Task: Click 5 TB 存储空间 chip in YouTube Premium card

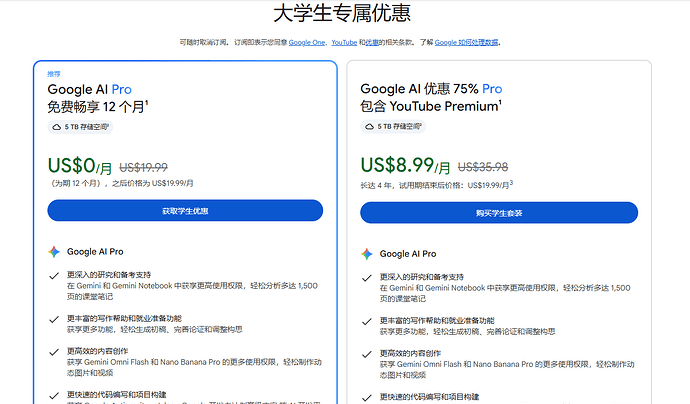Action: pos(393,127)
